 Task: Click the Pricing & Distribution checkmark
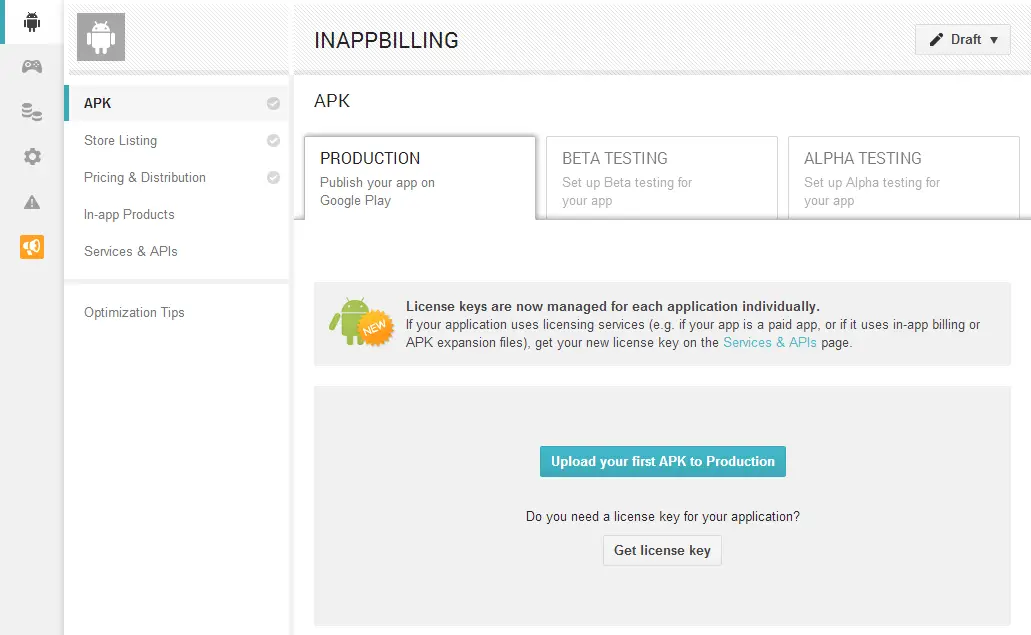tap(273, 178)
